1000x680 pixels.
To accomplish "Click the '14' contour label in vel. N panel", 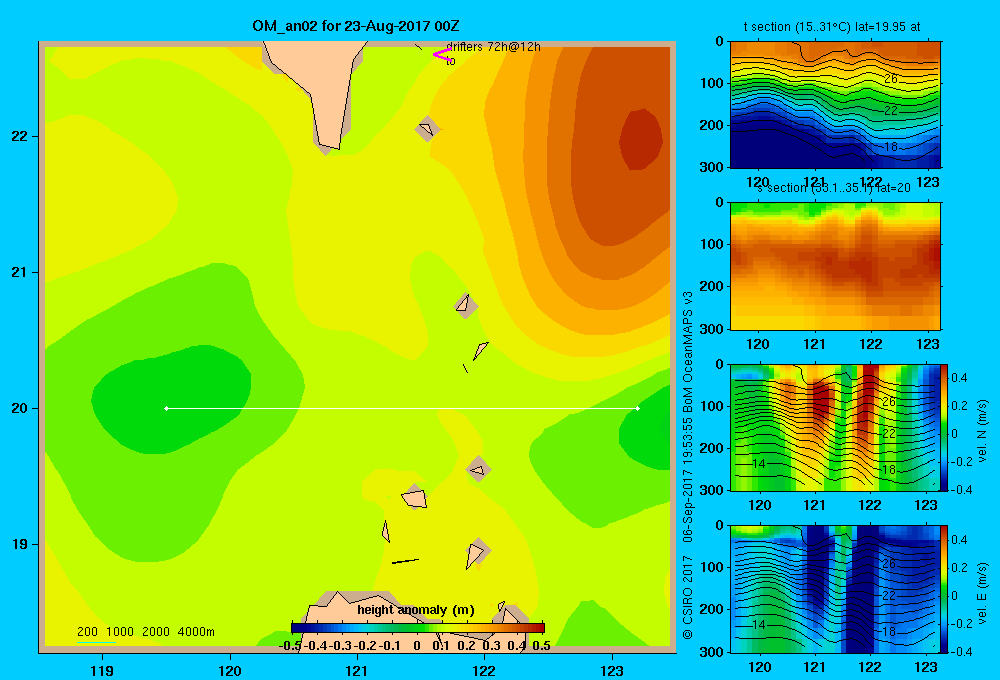I will (x=758, y=464).
